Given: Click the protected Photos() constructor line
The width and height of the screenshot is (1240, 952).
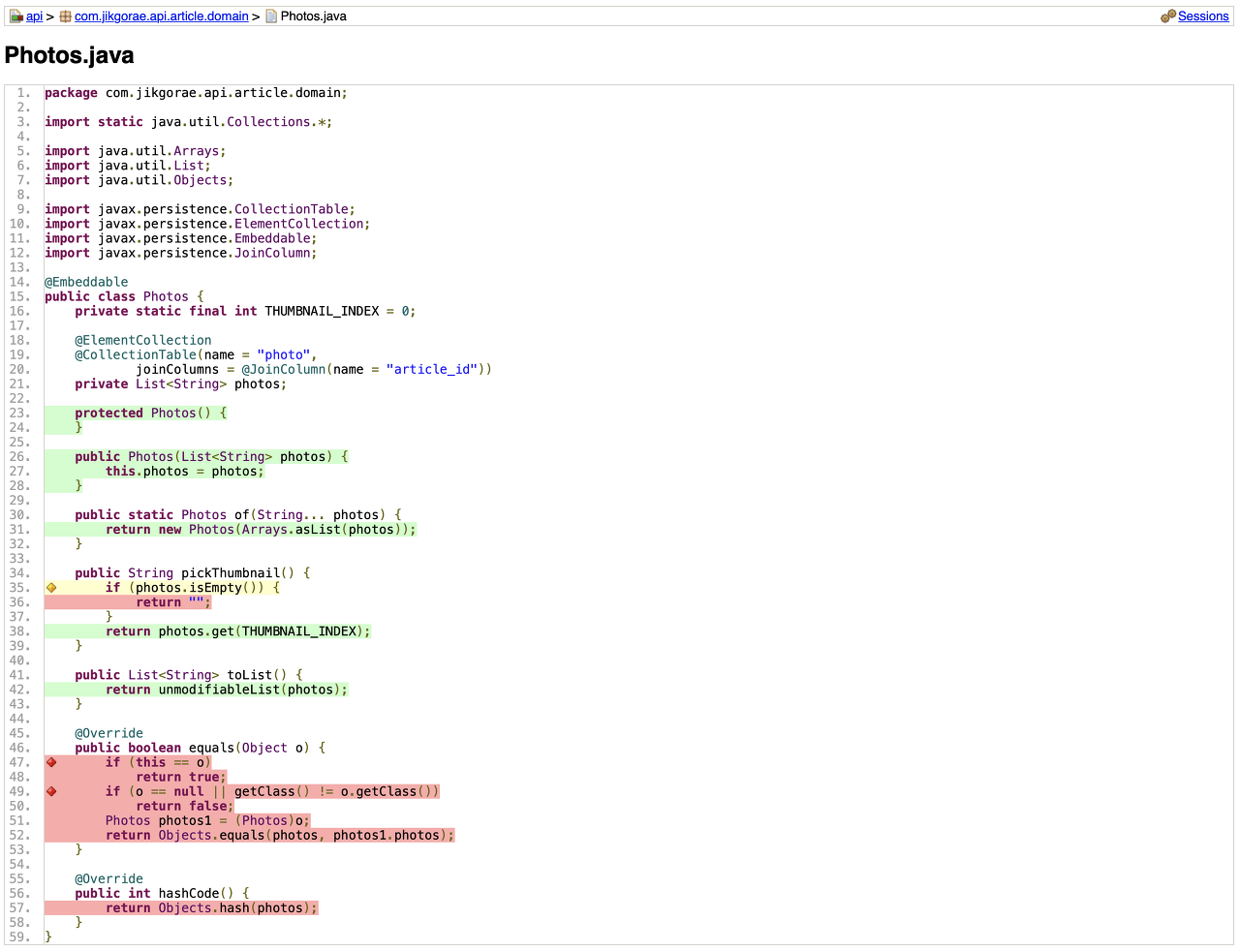Looking at the screenshot, I should (151, 413).
